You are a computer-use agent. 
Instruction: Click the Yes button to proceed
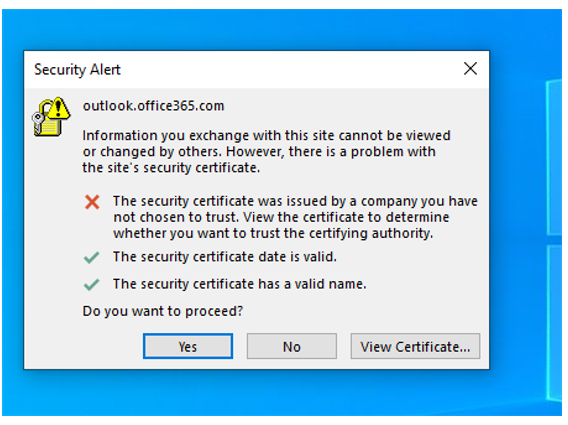[x=188, y=346]
